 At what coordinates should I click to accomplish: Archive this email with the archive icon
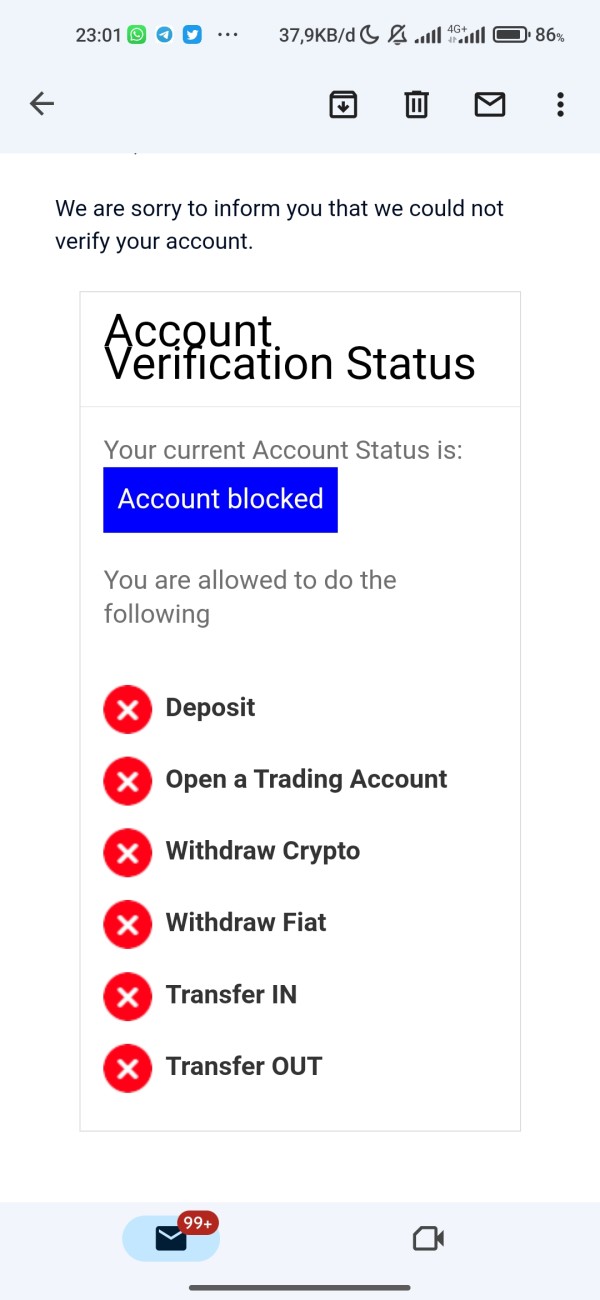343,104
